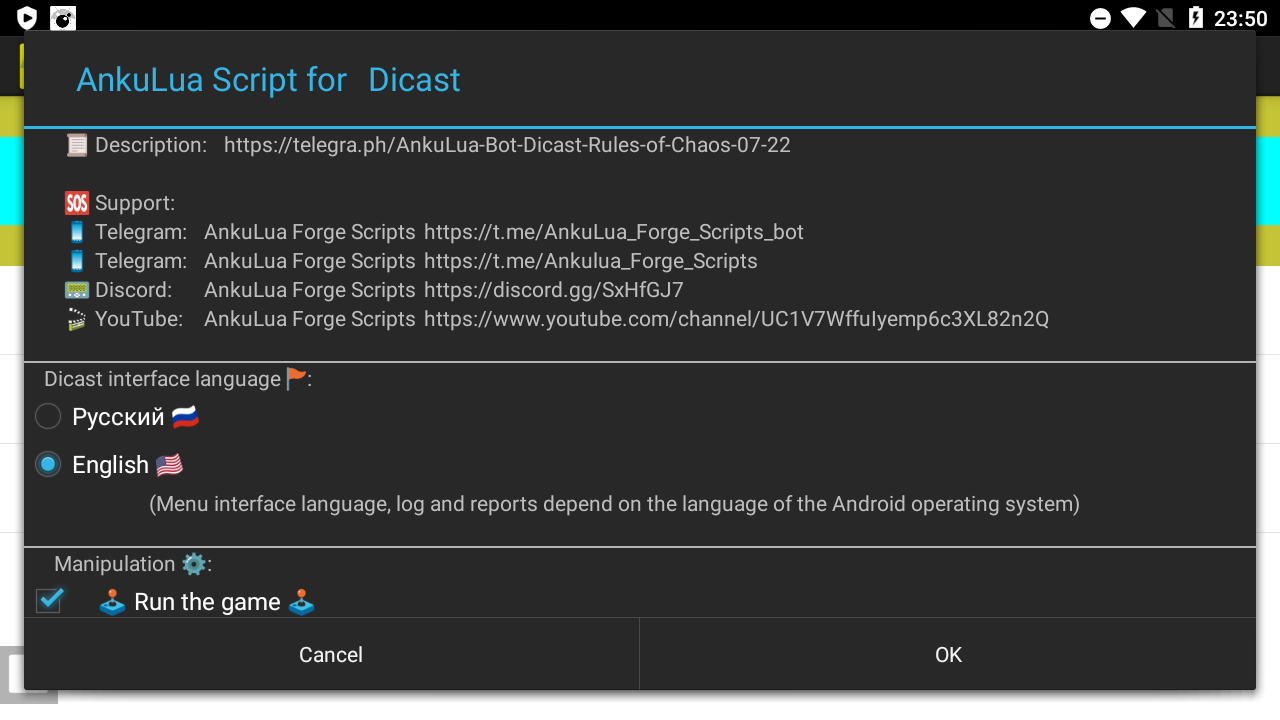Open the YouTube channel link

[736, 319]
